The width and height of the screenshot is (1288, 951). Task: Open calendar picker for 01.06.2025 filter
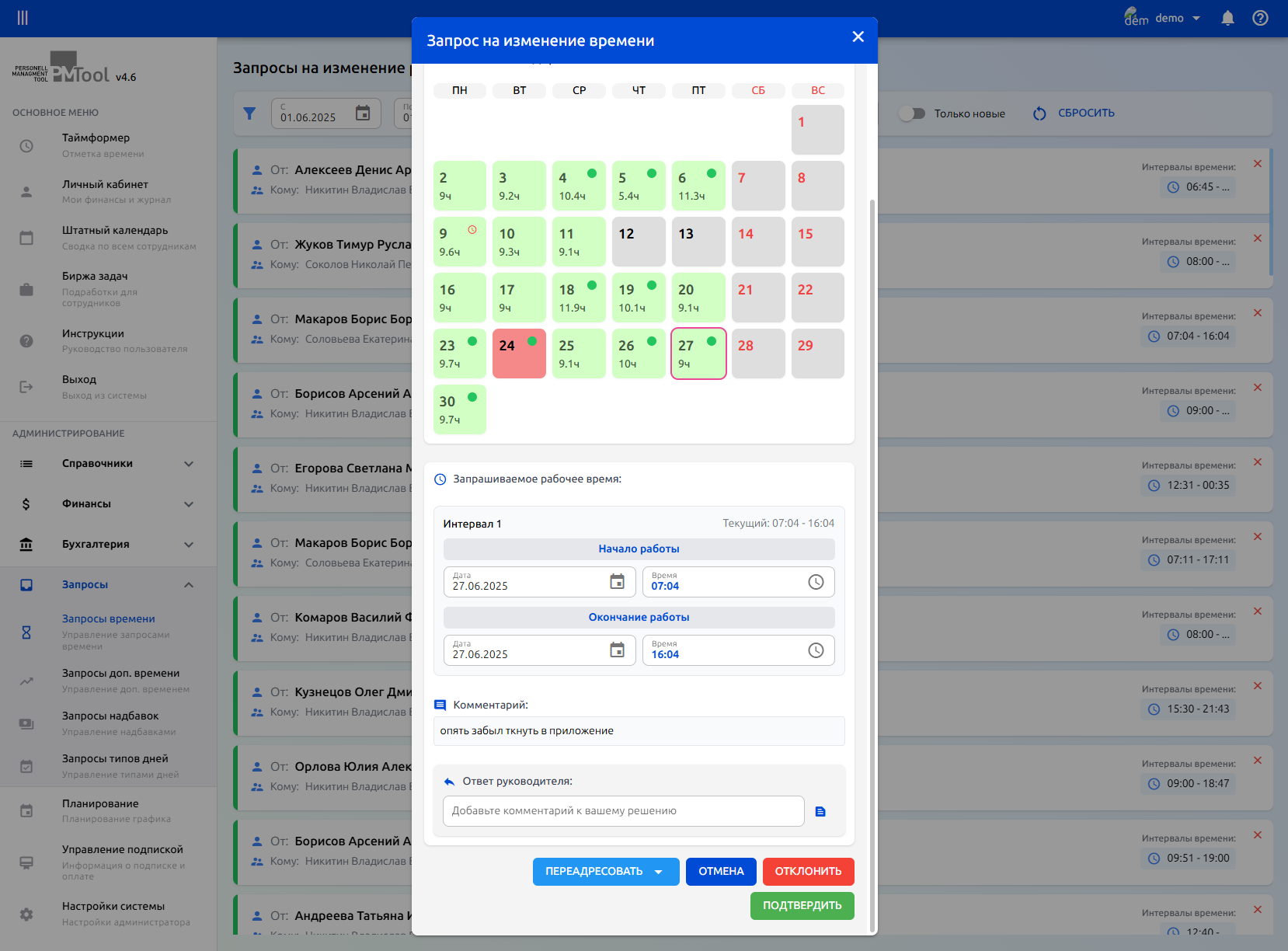point(363,113)
